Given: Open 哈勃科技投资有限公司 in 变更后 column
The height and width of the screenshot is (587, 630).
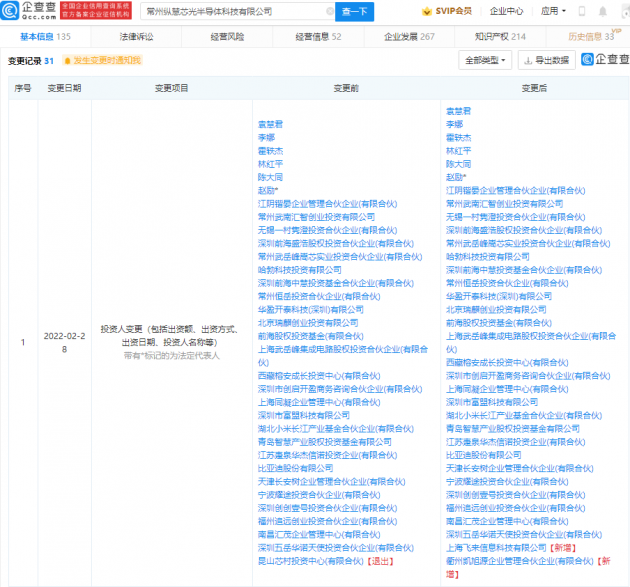Looking at the screenshot, I should pyautogui.click(x=487, y=257).
